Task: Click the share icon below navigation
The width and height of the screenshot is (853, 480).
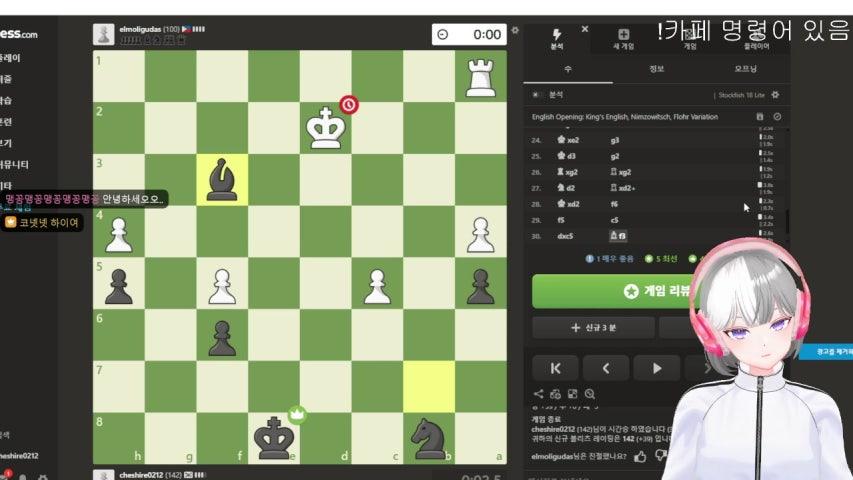Action: coord(539,393)
